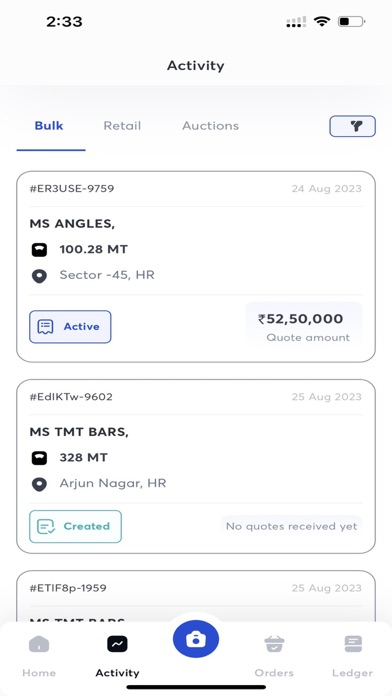Open the Ledger icon
This screenshot has width=392, height=696.
(352, 644)
